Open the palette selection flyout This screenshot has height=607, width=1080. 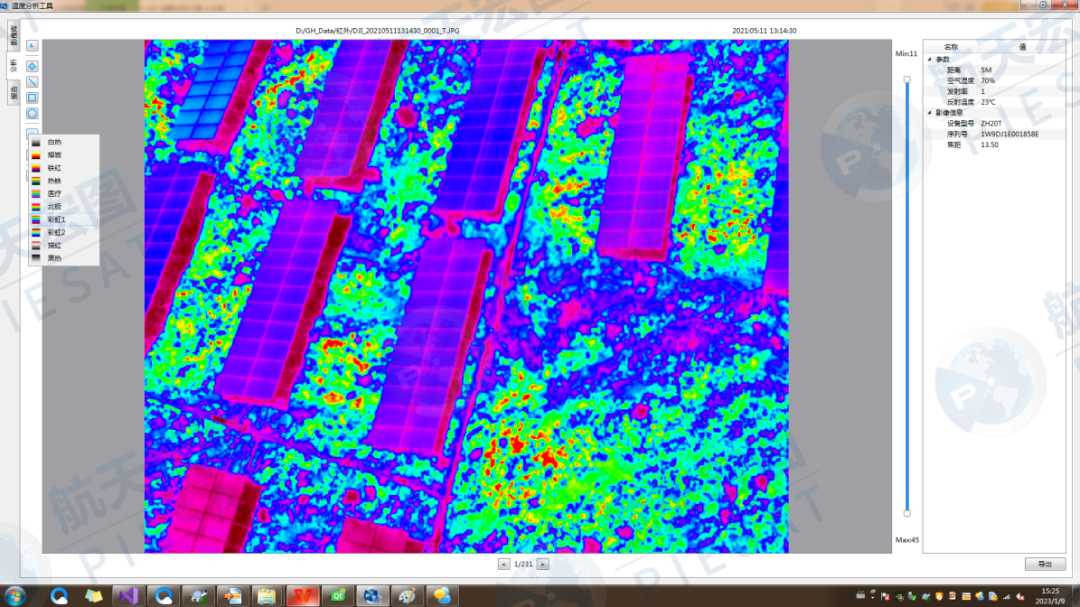click(33, 132)
